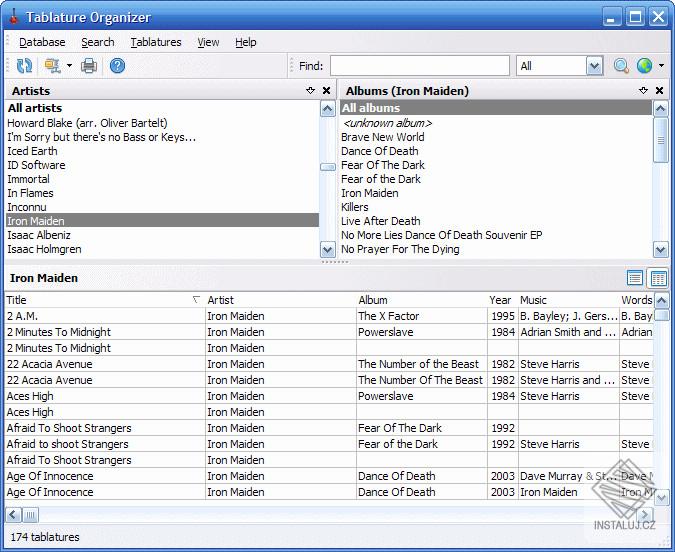The width and height of the screenshot is (675, 552).
Task: Click the Refresh database toolbar icon
Action: pos(24,66)
